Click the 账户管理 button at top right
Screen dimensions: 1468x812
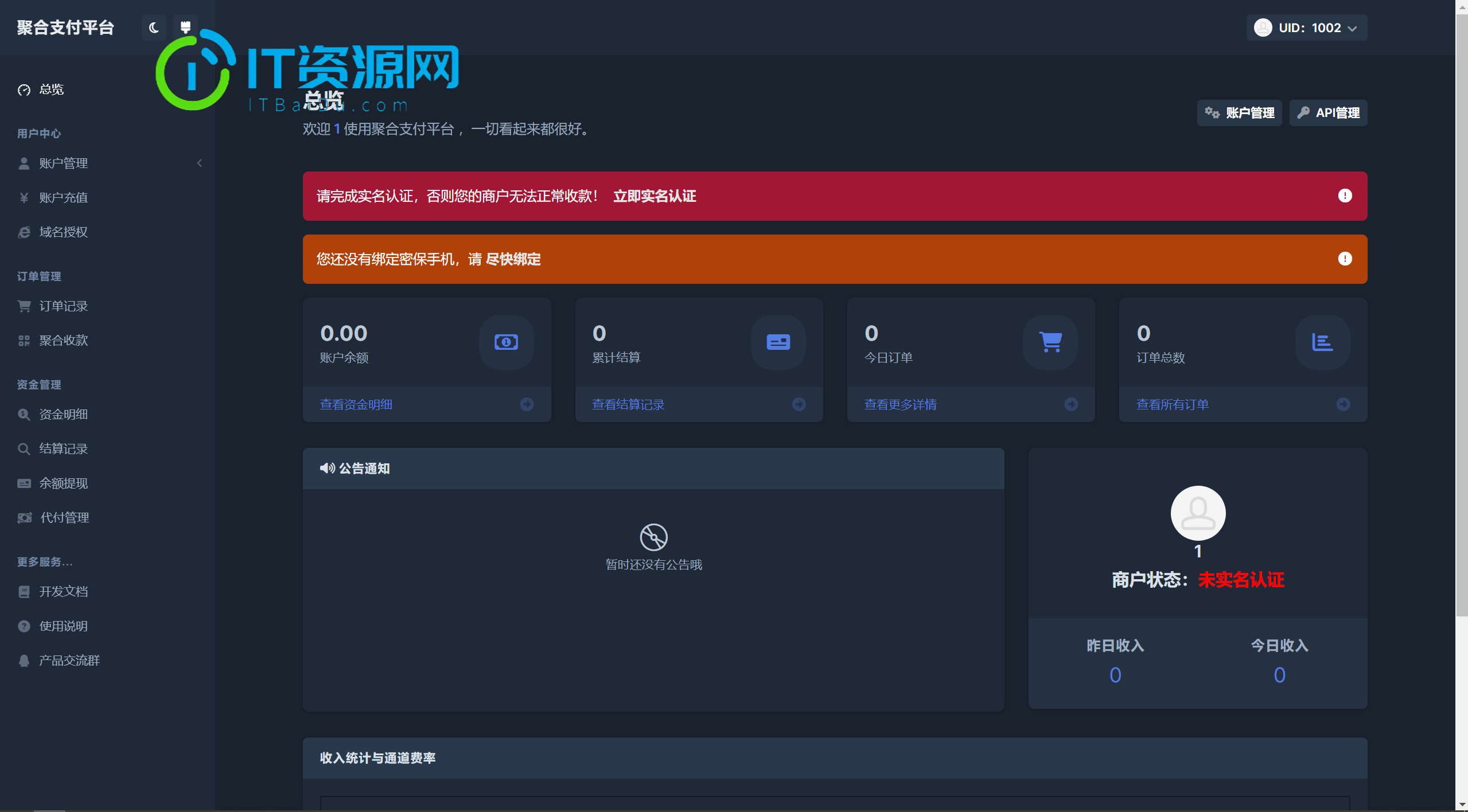click(x=1239, y=113)
